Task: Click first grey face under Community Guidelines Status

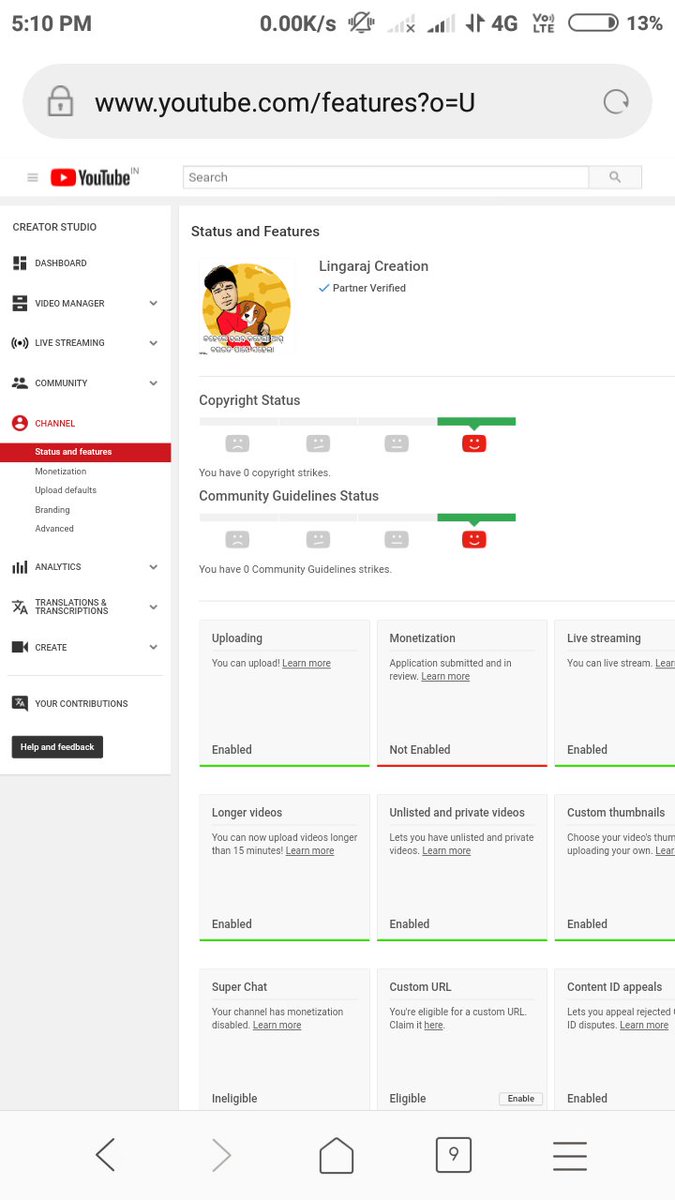Action: point(237,539)
